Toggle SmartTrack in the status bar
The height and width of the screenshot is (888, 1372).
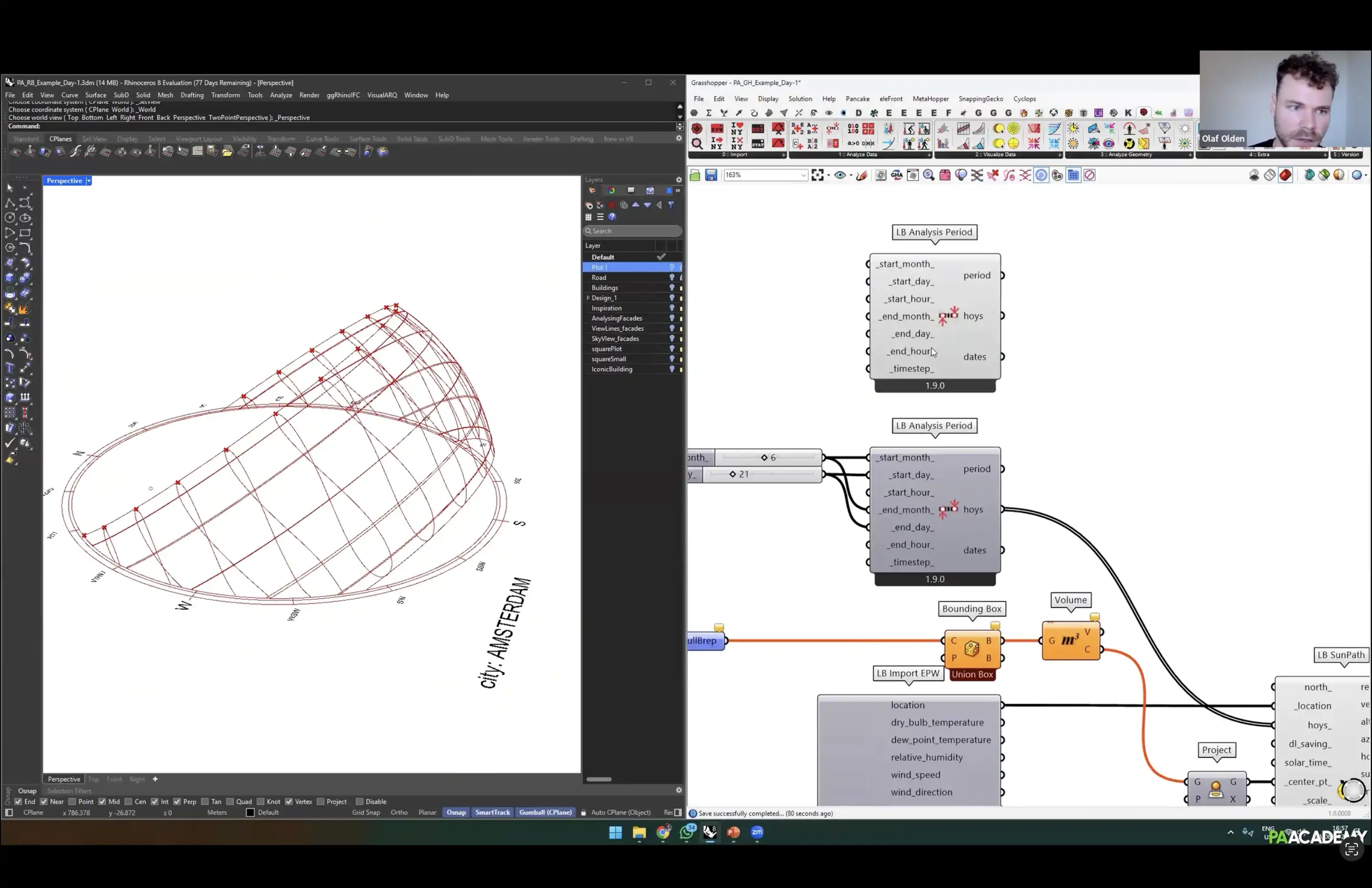tap(492, 813)
